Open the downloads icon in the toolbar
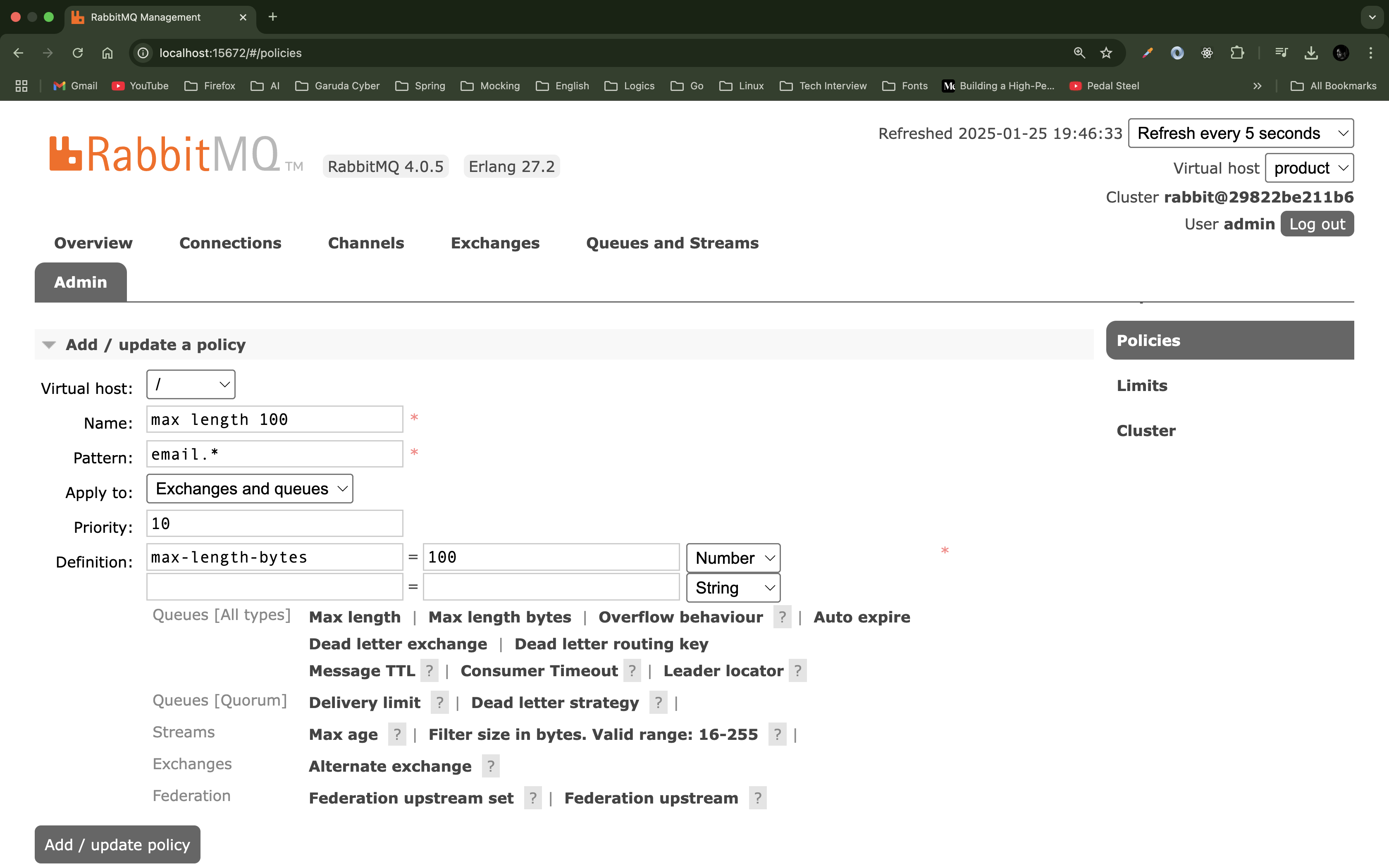Screen dimensions: 1389x868 1311,53
